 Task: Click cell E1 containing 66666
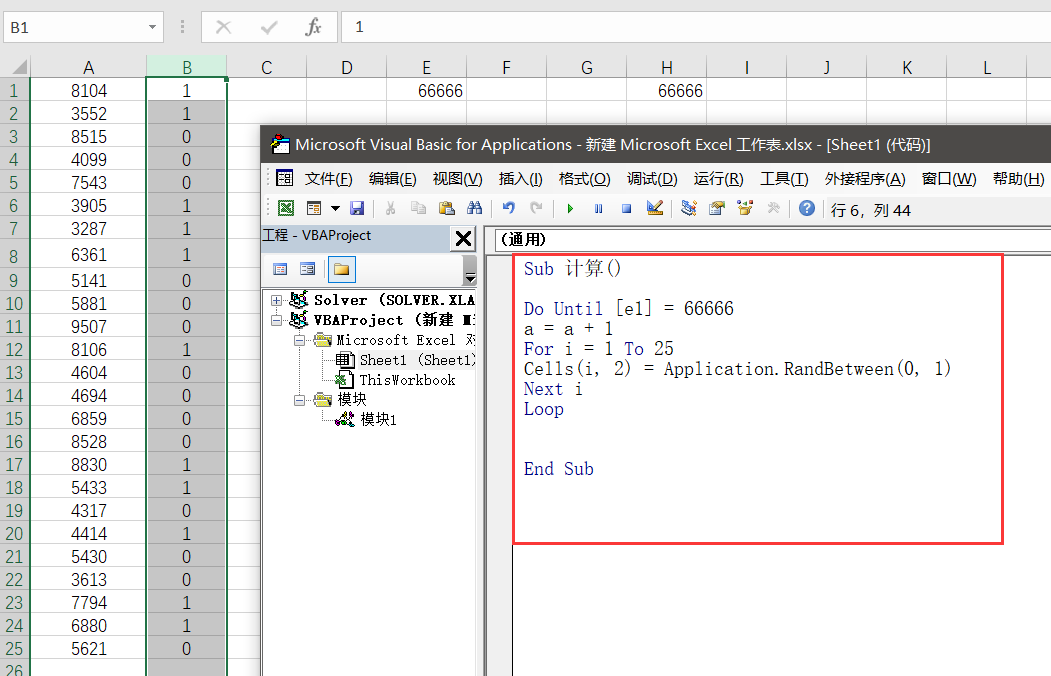pyautogui.click(x=426, y=91)
